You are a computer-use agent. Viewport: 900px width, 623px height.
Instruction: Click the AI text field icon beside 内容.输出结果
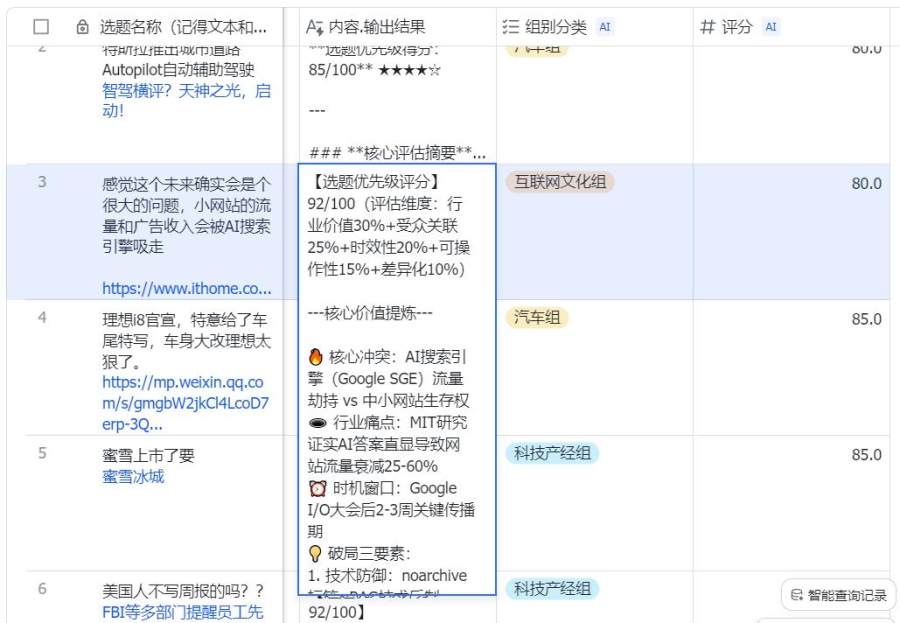315,27
